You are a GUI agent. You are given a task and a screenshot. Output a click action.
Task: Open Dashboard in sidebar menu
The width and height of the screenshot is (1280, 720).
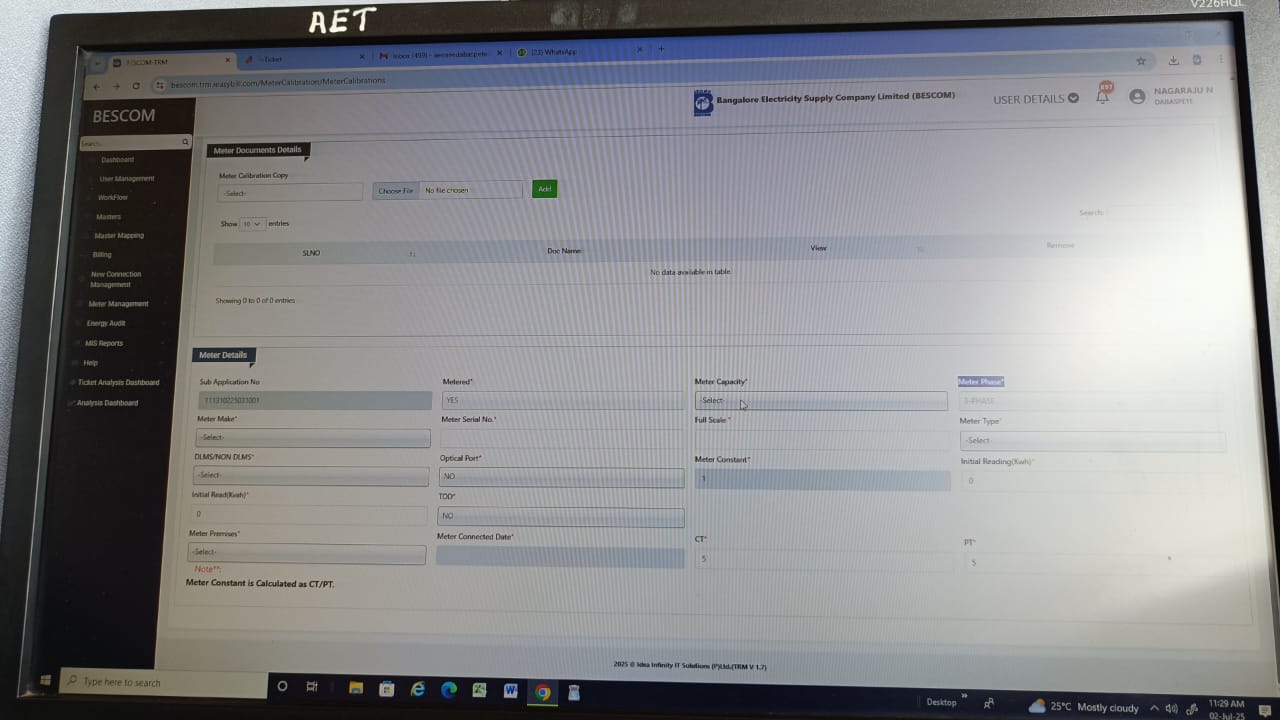pos(117,160)
